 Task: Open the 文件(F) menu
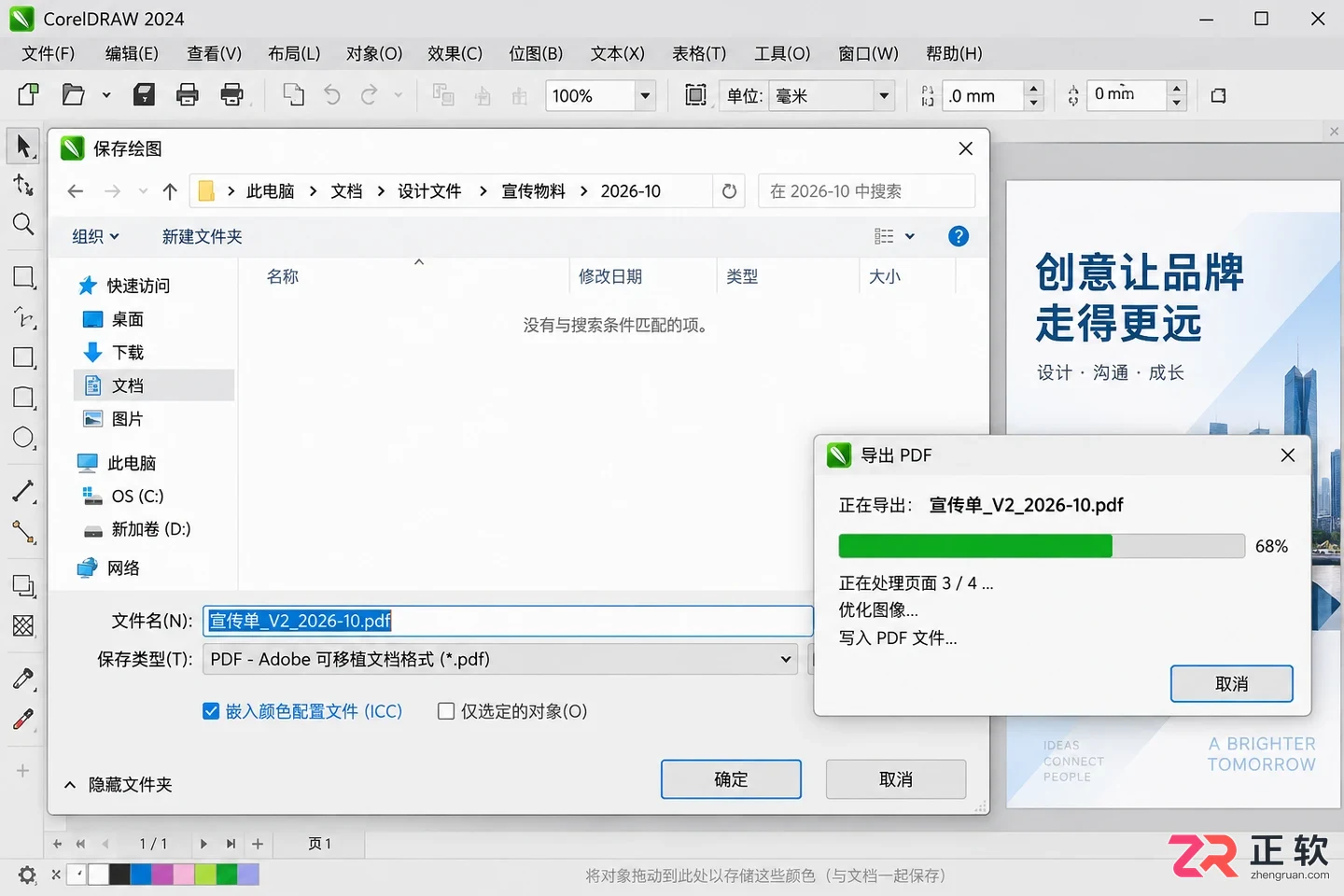pos(48,53)
